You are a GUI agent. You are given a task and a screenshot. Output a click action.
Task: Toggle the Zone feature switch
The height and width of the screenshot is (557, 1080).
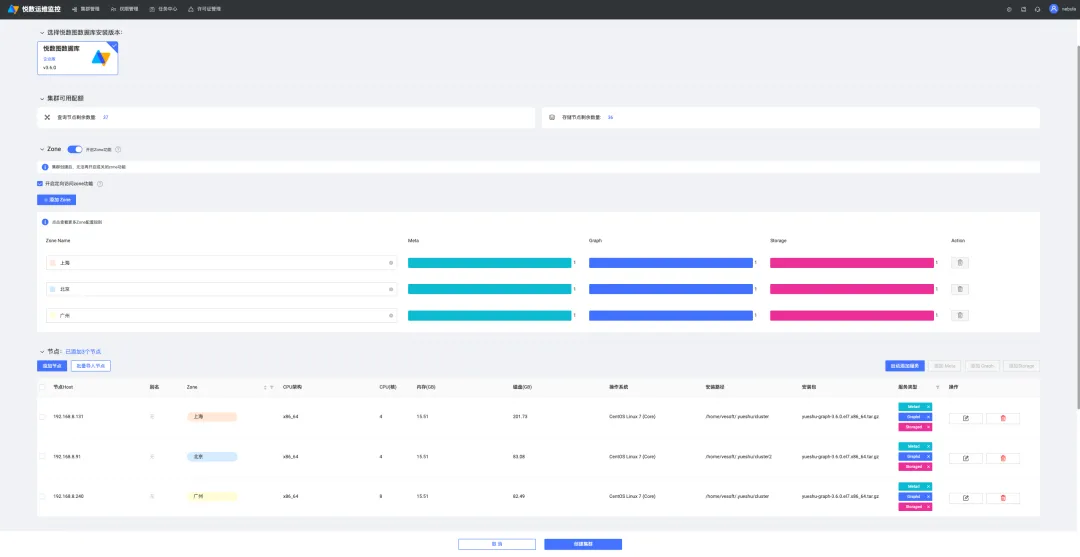tap(74, 149)
